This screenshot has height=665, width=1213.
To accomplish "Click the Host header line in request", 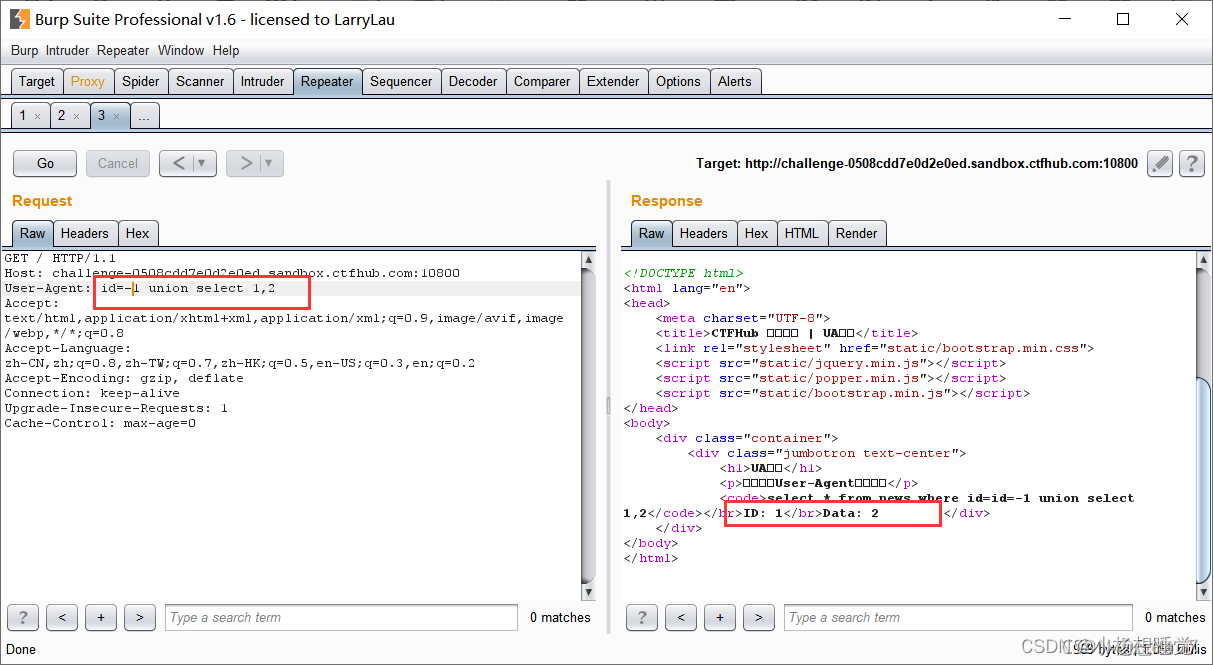I will (x=232, y=273).
